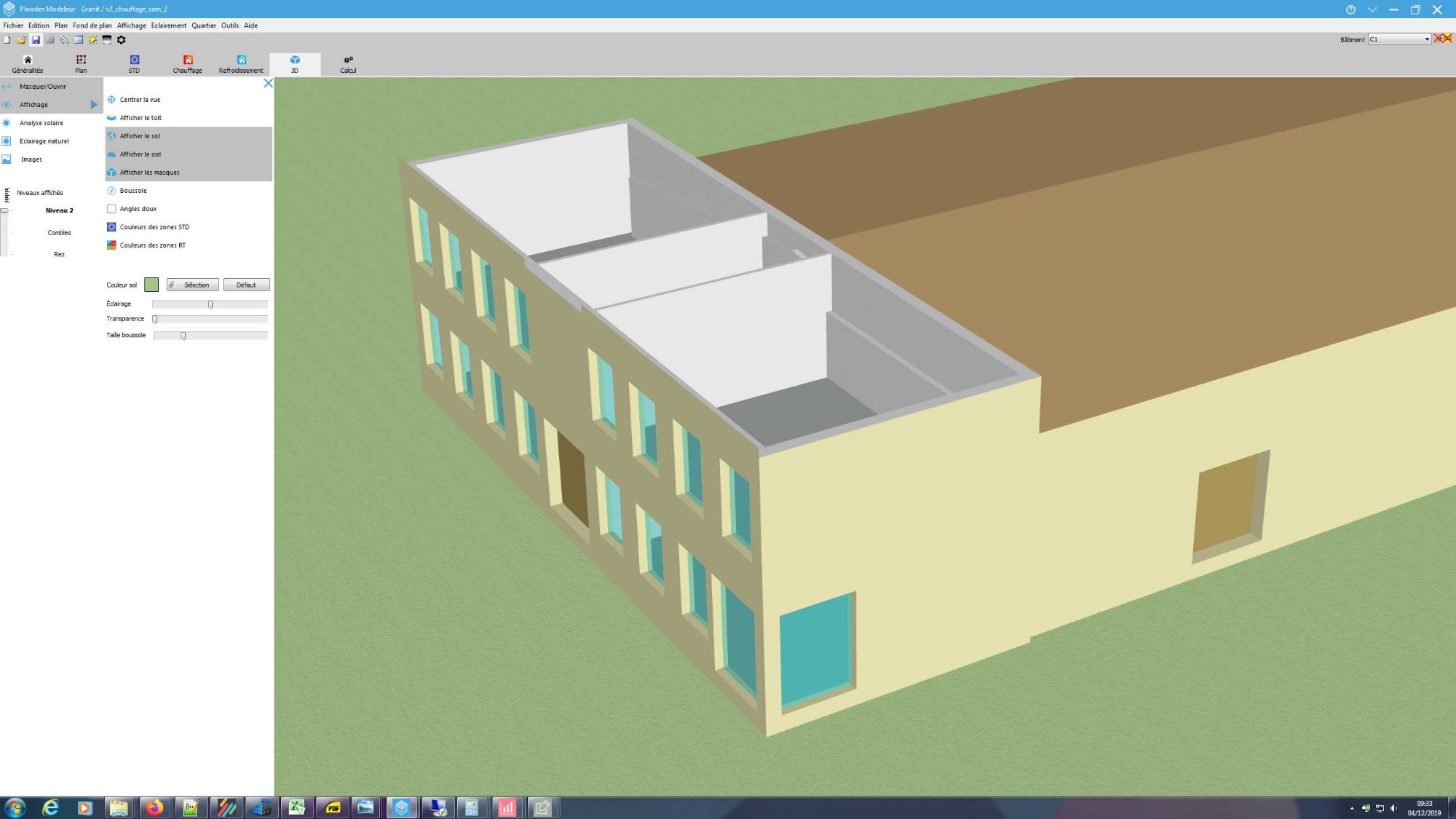The image size is (1456, 819).
Task: Click the Défaut button
Action: click(x=246, y=285)
